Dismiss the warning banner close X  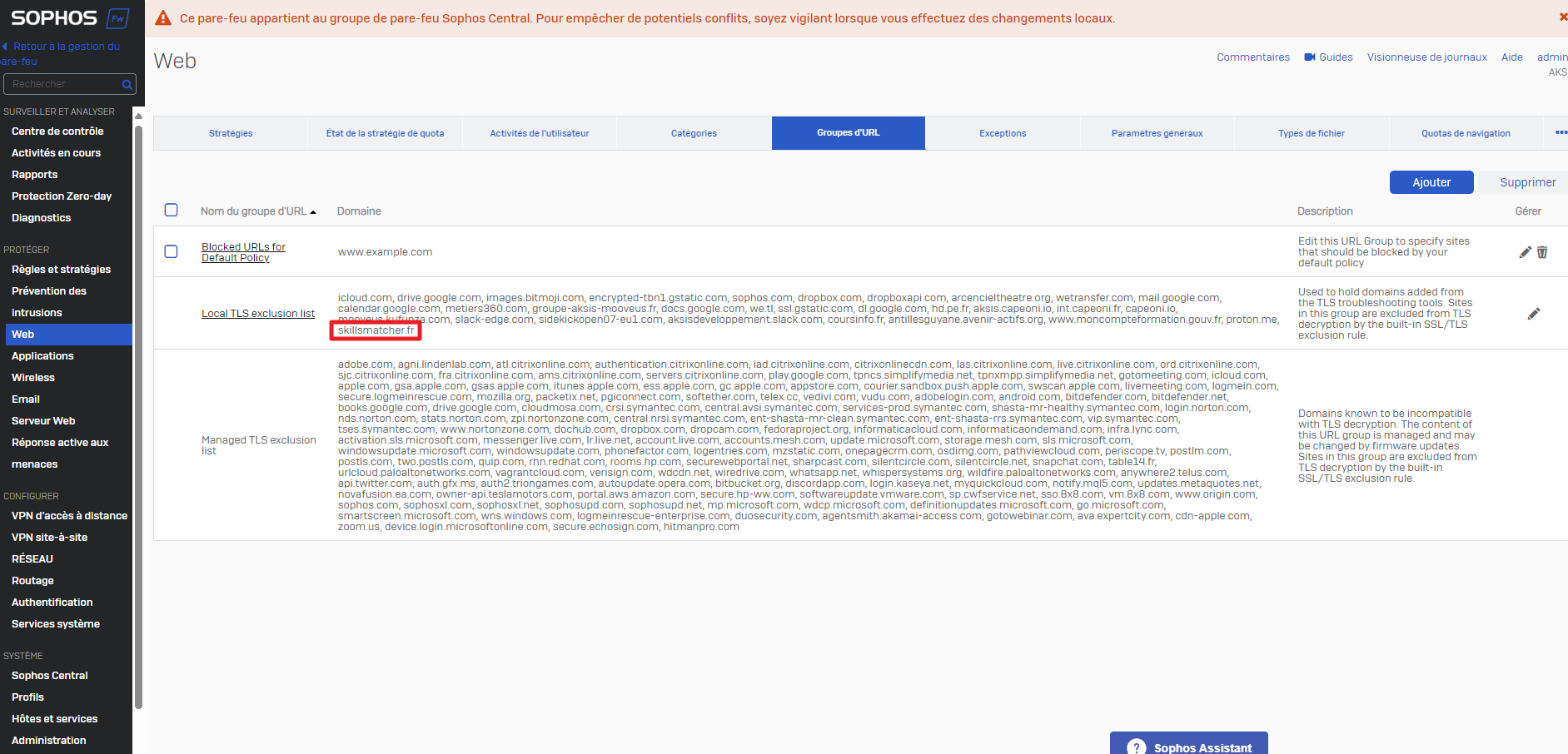pos(1562,17)
